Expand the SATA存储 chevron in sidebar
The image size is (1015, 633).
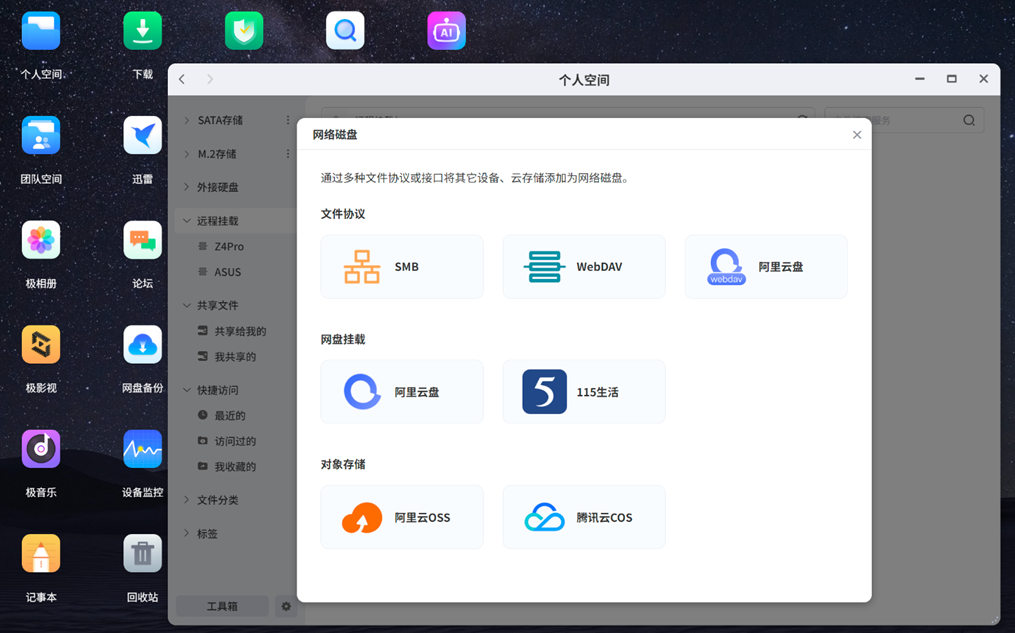click(x=186, y=120)
